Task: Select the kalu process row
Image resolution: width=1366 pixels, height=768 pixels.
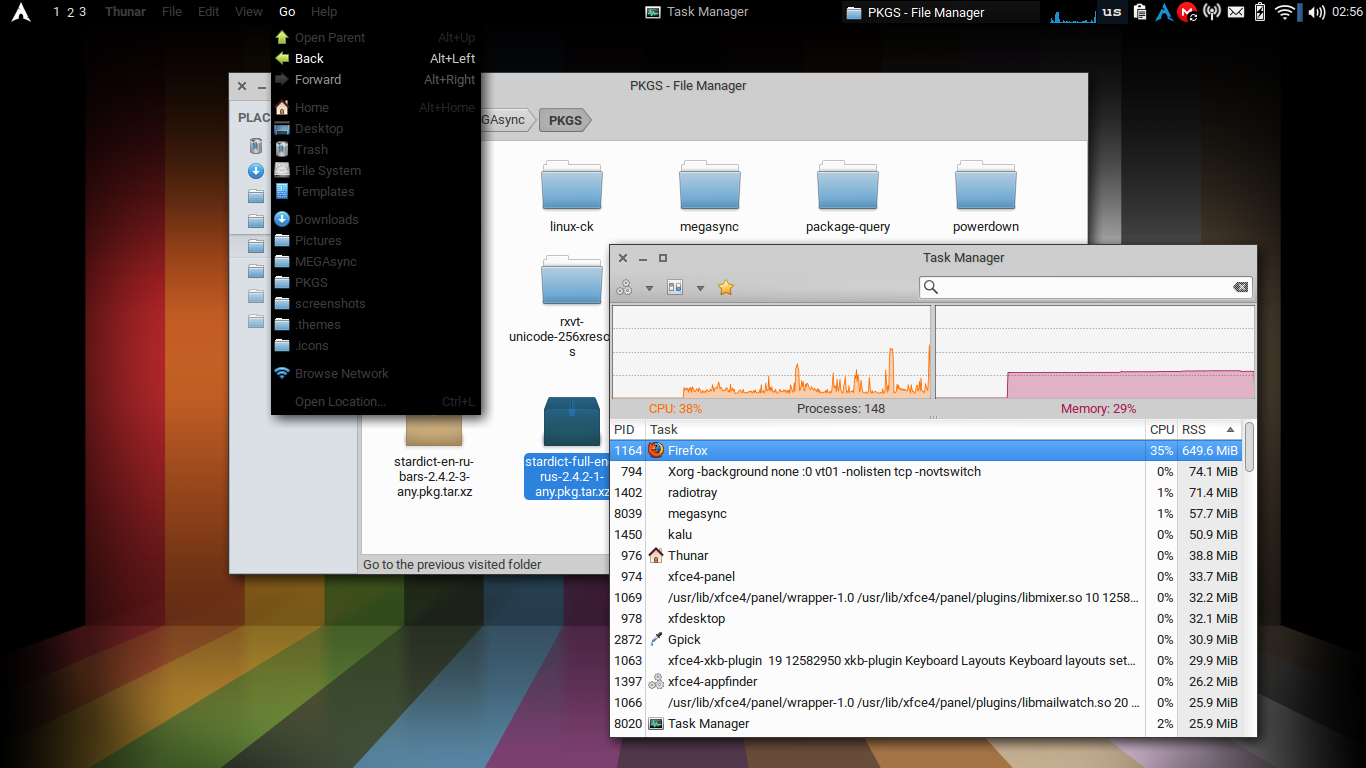Action: (x=926, y=535)
